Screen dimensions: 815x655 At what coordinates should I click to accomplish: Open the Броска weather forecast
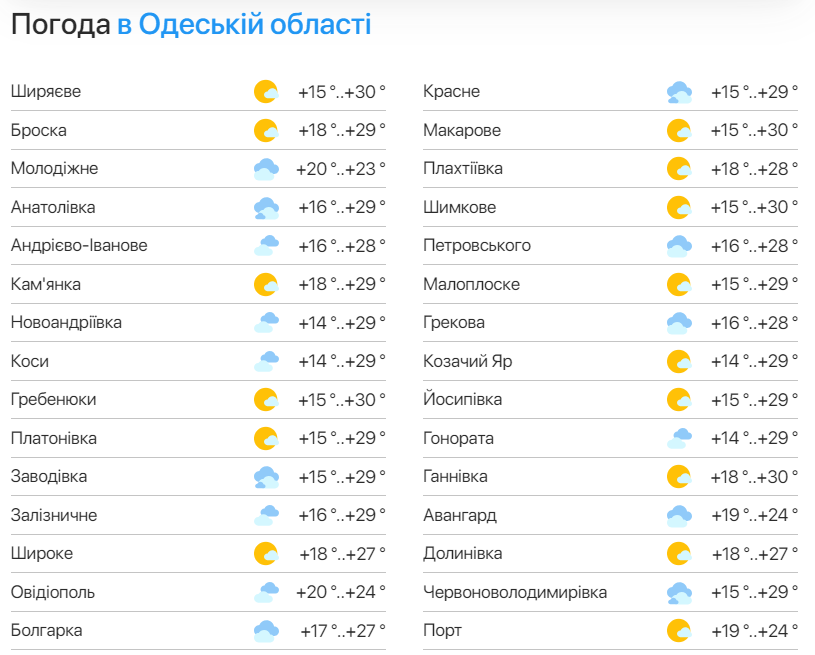pyautogui.click(x=39, y=131)
